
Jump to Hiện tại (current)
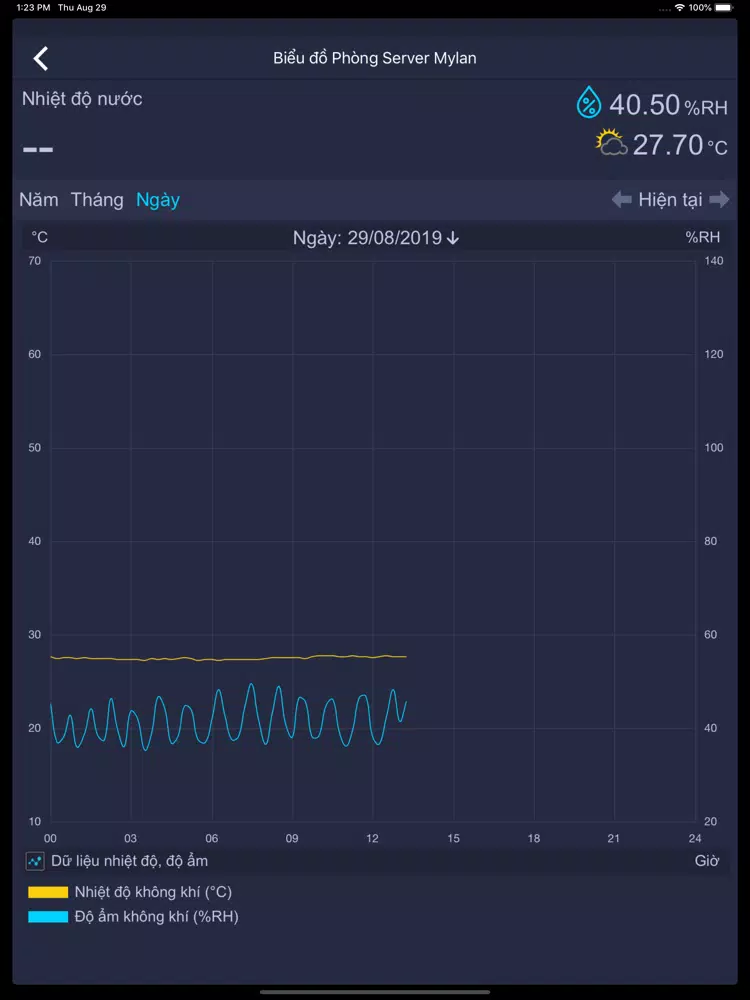coord(670,200)
